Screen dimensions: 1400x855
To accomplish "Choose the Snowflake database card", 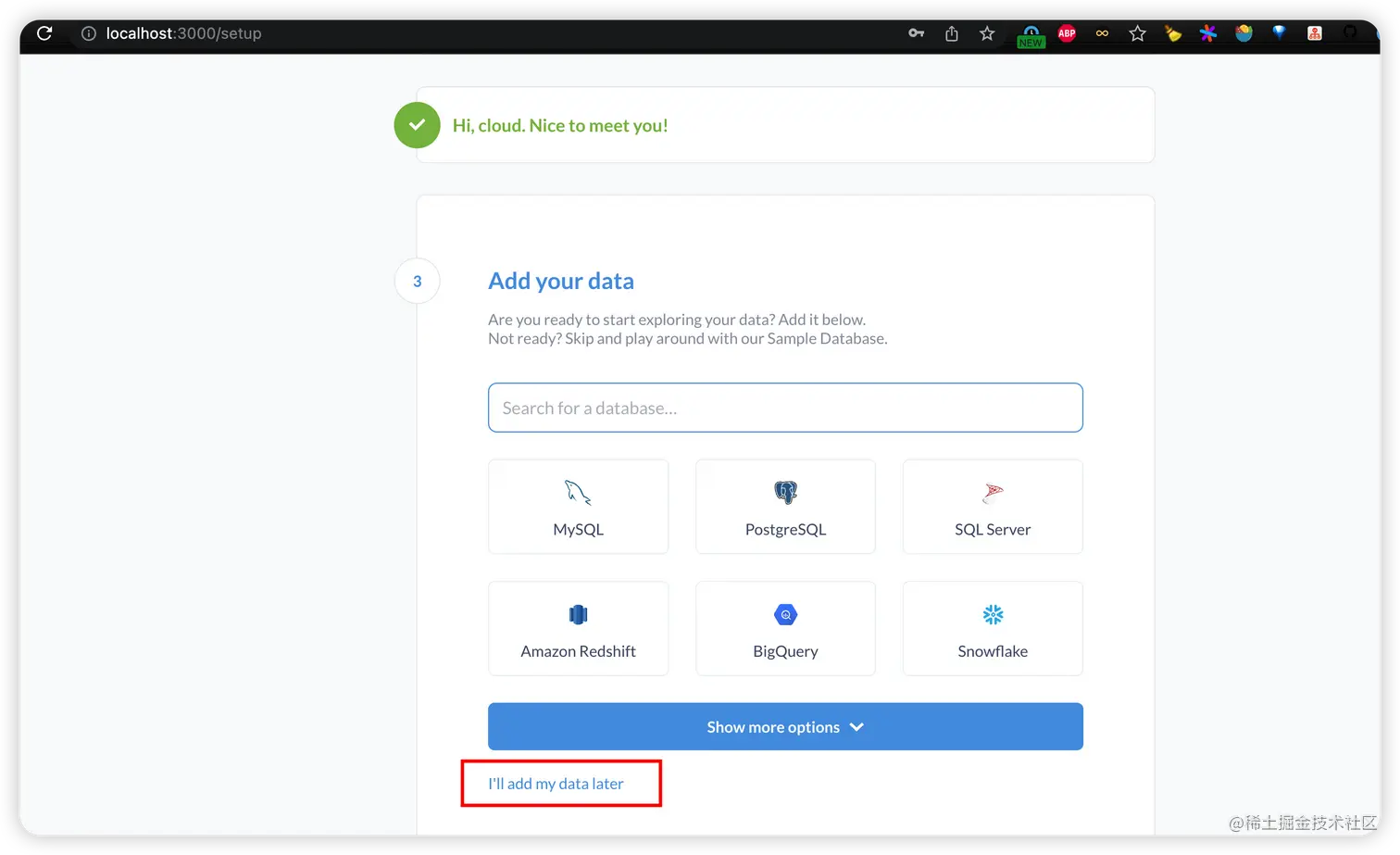I will point(993,628).
